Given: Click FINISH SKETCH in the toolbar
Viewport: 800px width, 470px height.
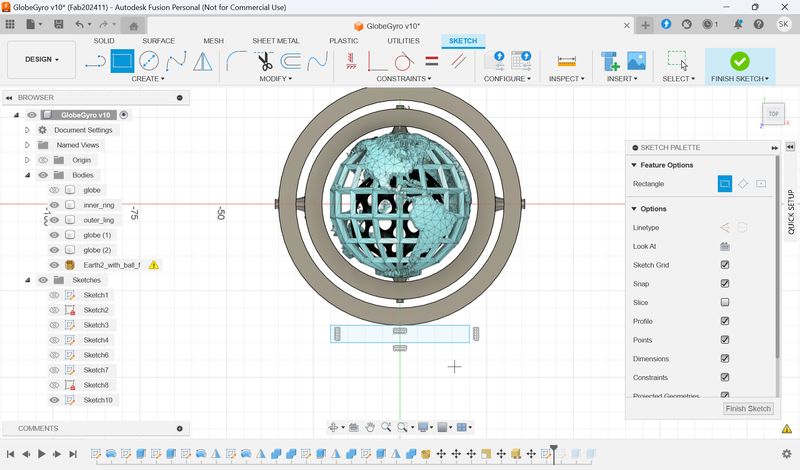Looking at the screenshot, I should click(x=740, y=66).
